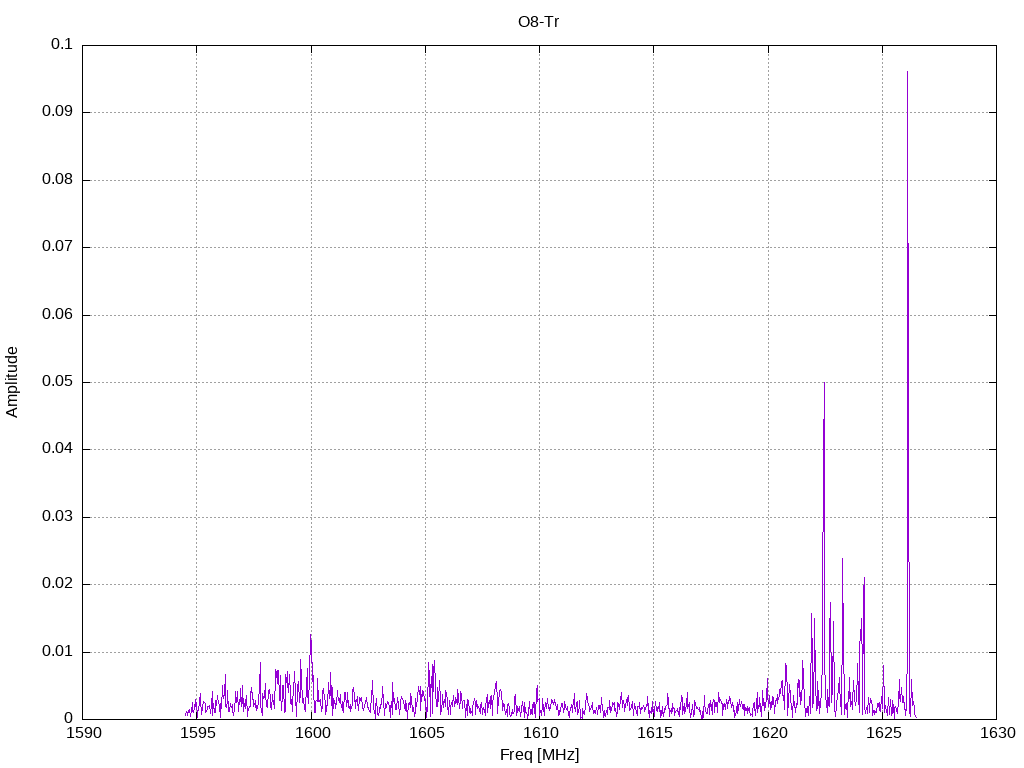Click the y-axis tick label 0.01
The width and height of the screenshot is (1024, 768).
pyautogui.click(x=57, y=652)
